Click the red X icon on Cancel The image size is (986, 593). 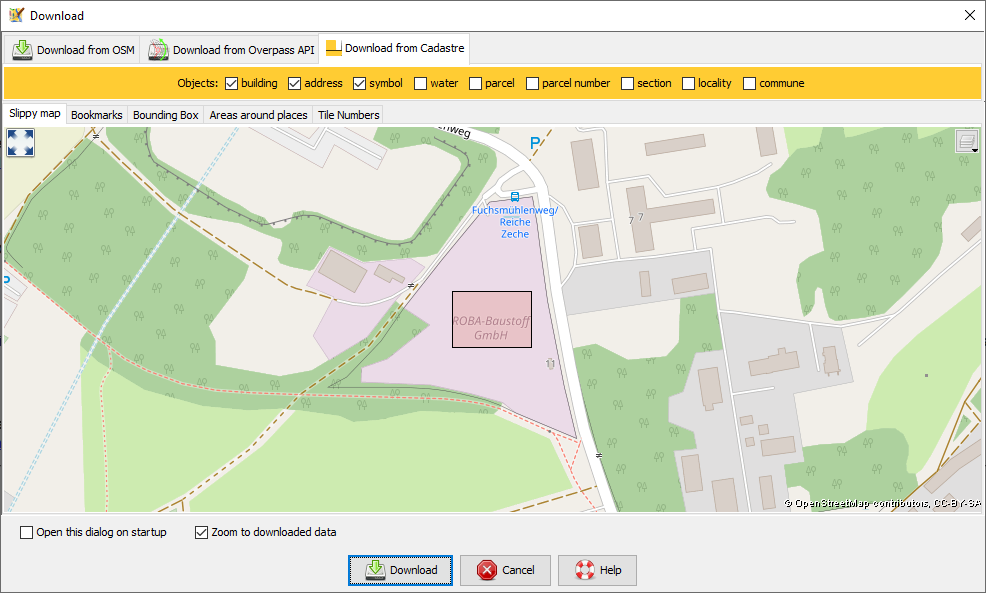point(487,570)
